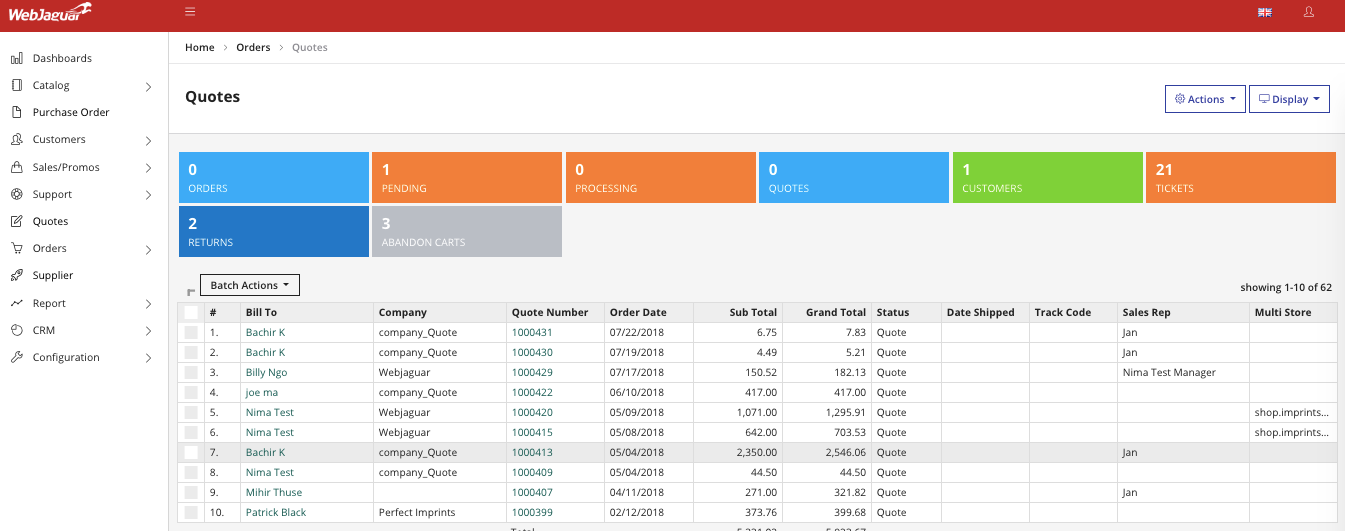The height and width of the screenshot is (531, 1345).
Task: Open the Tickets stats tile
Action: pyautogui.click(x=1241, y=177)
